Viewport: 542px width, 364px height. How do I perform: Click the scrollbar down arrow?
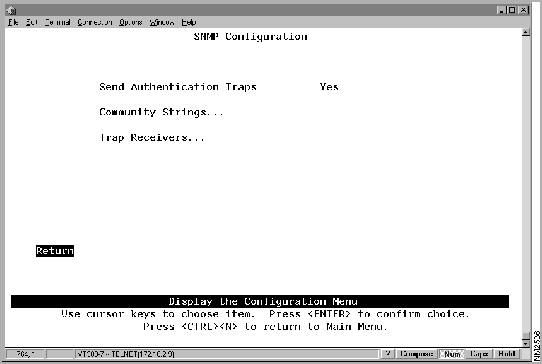(526, 343)
